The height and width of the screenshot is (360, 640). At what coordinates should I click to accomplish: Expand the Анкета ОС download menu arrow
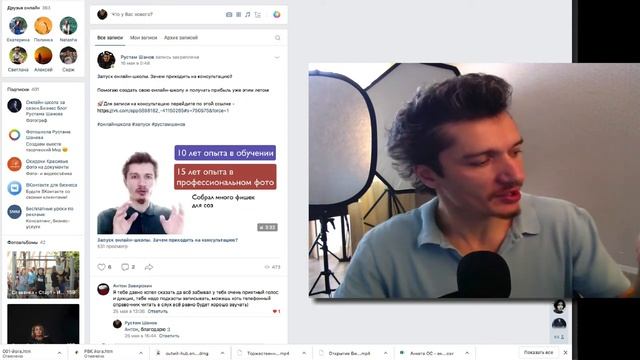click(467, 353)
